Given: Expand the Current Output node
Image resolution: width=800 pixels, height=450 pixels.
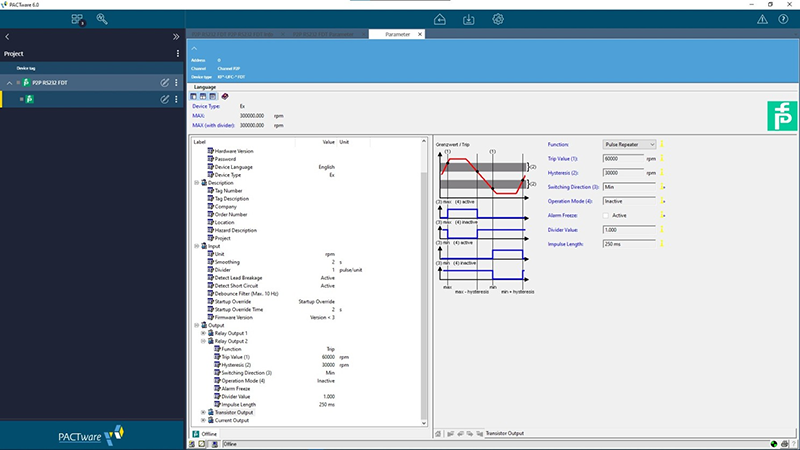Looking at the screenshot, I should [x=203, y=420].
